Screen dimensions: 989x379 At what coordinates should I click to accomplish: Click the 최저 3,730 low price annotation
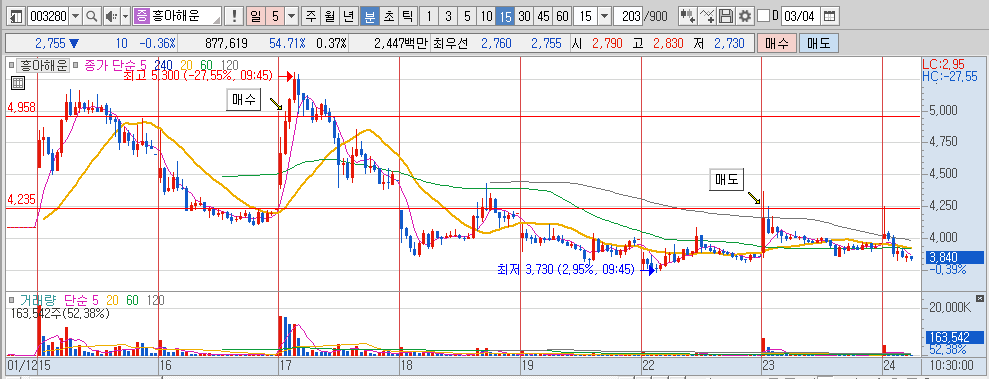coord(566,271)
